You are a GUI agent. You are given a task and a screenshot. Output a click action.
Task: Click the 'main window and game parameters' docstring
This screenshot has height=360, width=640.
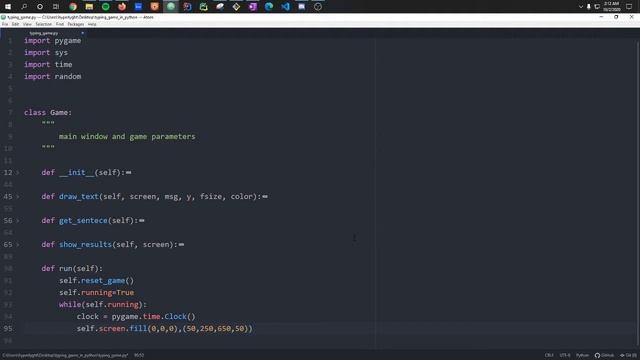coord(127,136)
